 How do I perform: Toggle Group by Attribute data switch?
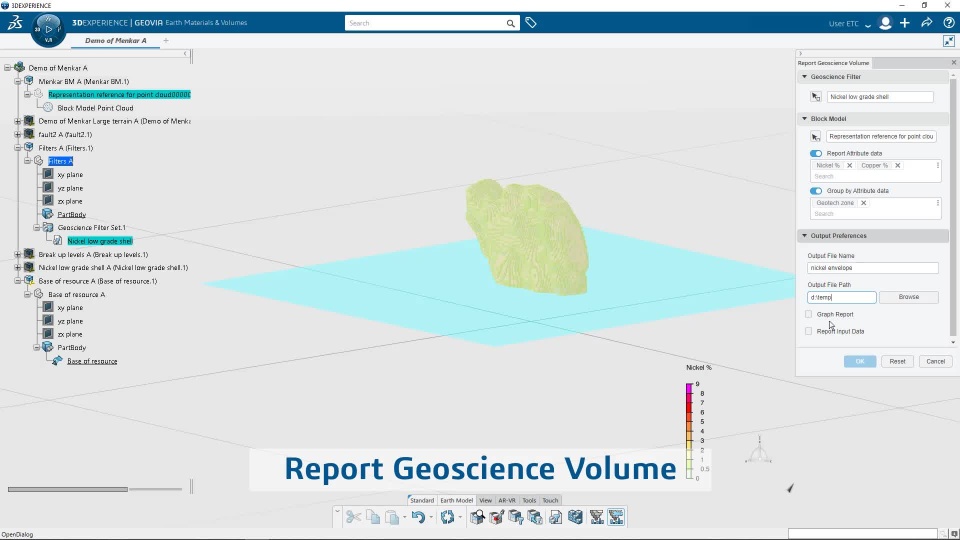[816, 190]
